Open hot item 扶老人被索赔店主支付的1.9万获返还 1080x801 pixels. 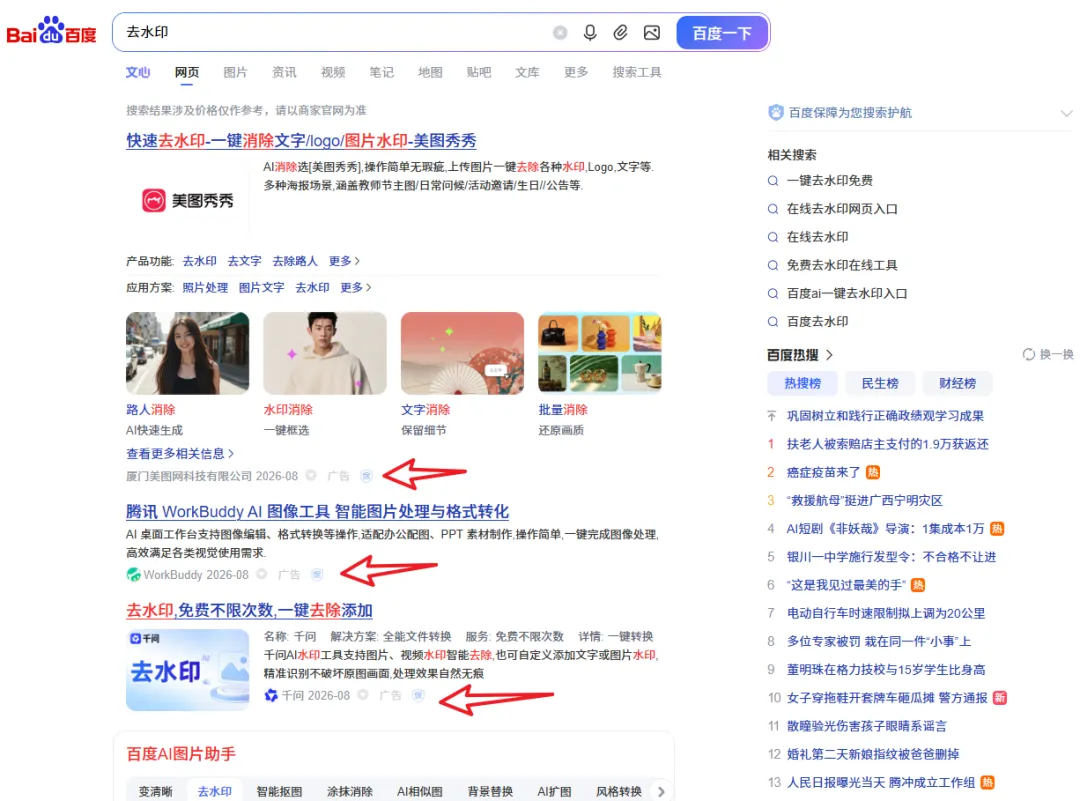pos(888,444)
